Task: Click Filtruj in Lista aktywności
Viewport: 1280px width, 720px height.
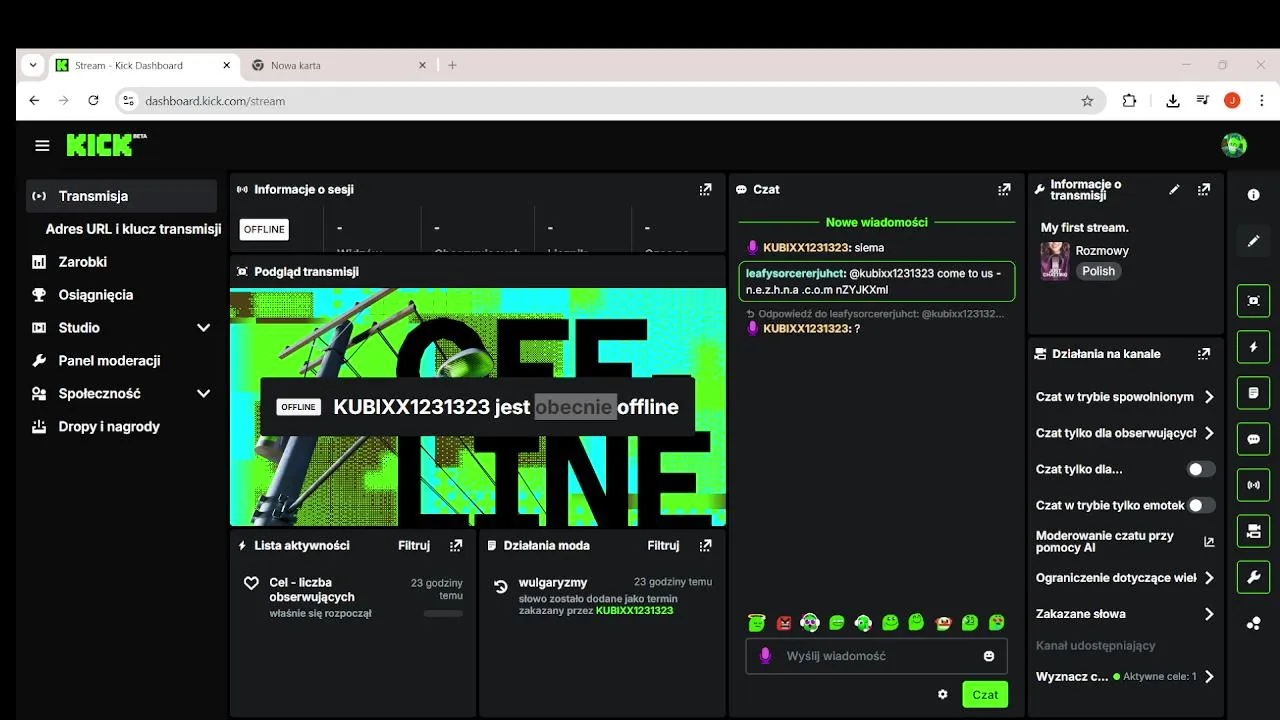Action: tap(414, 545)
